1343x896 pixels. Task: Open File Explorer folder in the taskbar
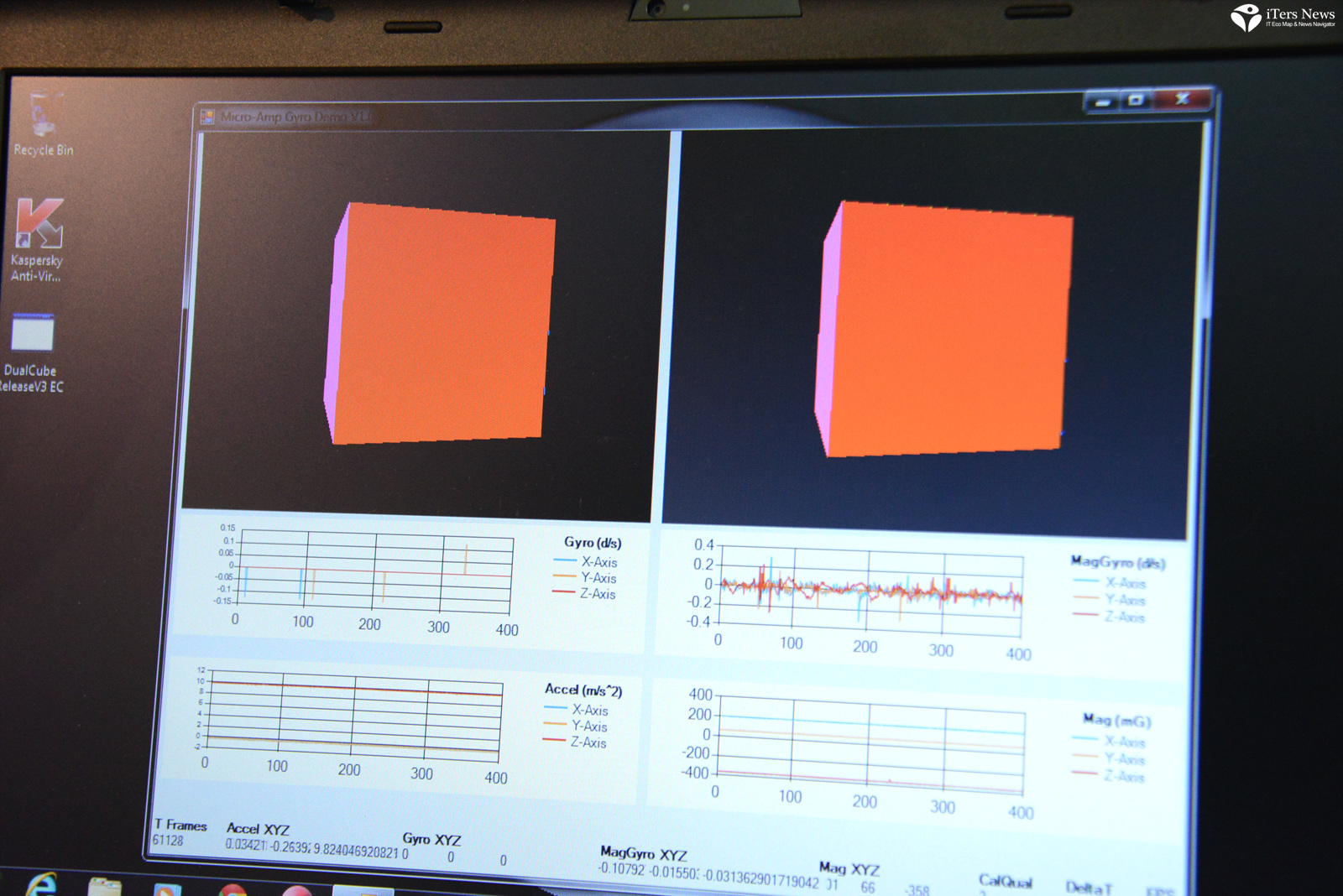click(104, 886)
